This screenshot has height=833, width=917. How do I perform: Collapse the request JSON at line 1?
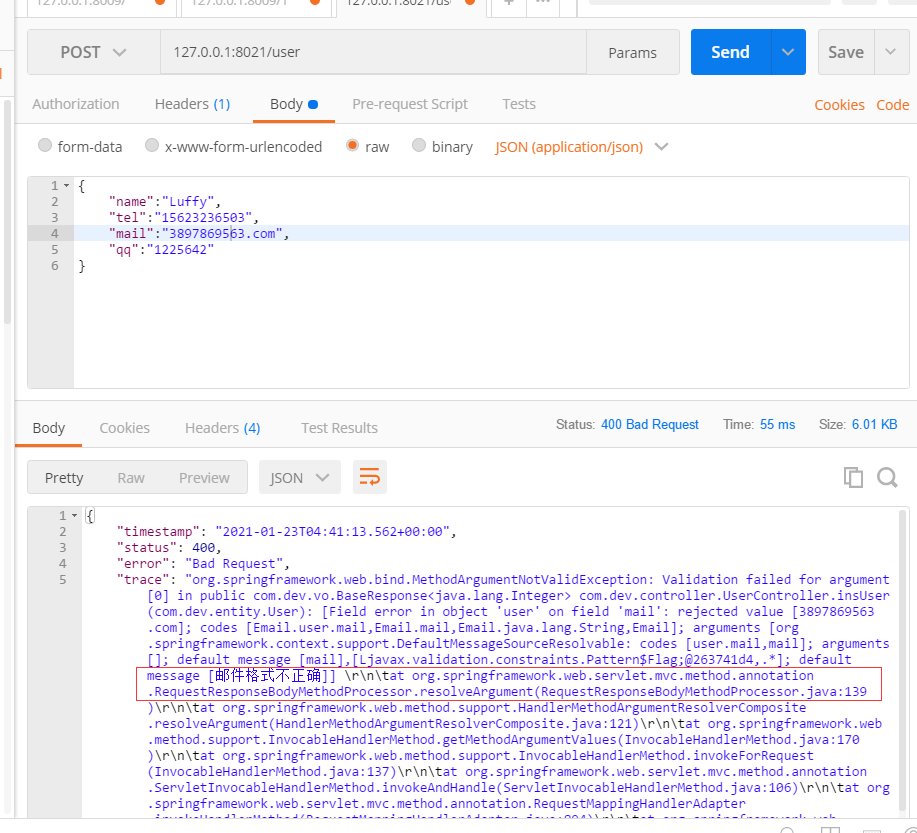pyautogui.click(x=67, y=186)
